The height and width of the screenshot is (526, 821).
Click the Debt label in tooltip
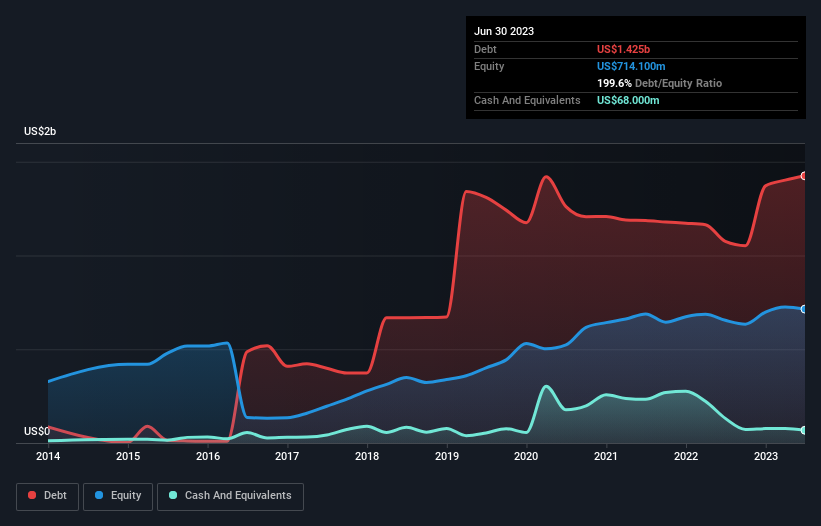[485, 49]
